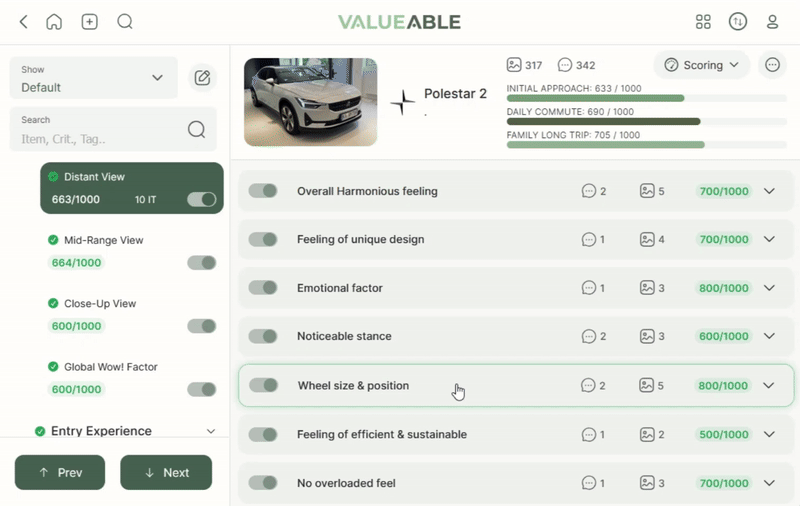
Task: Open comments for No overloaded feel
Action: 589,483
